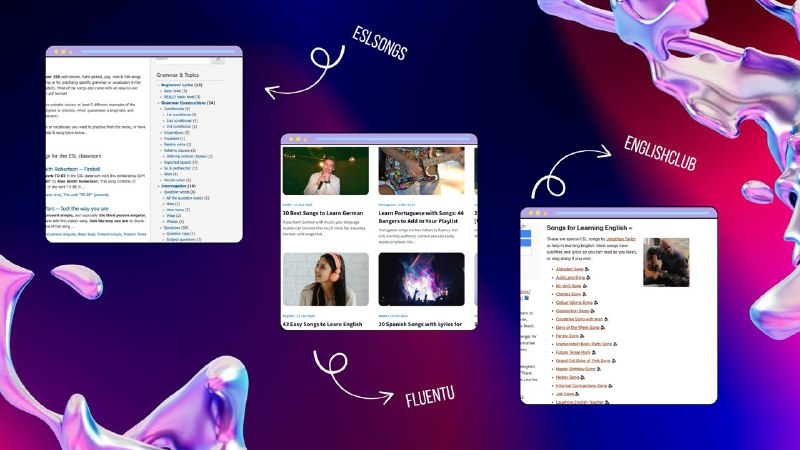Open the 'Future Tense Rock' link
The image size is (800, 450).
coord(573,352)
